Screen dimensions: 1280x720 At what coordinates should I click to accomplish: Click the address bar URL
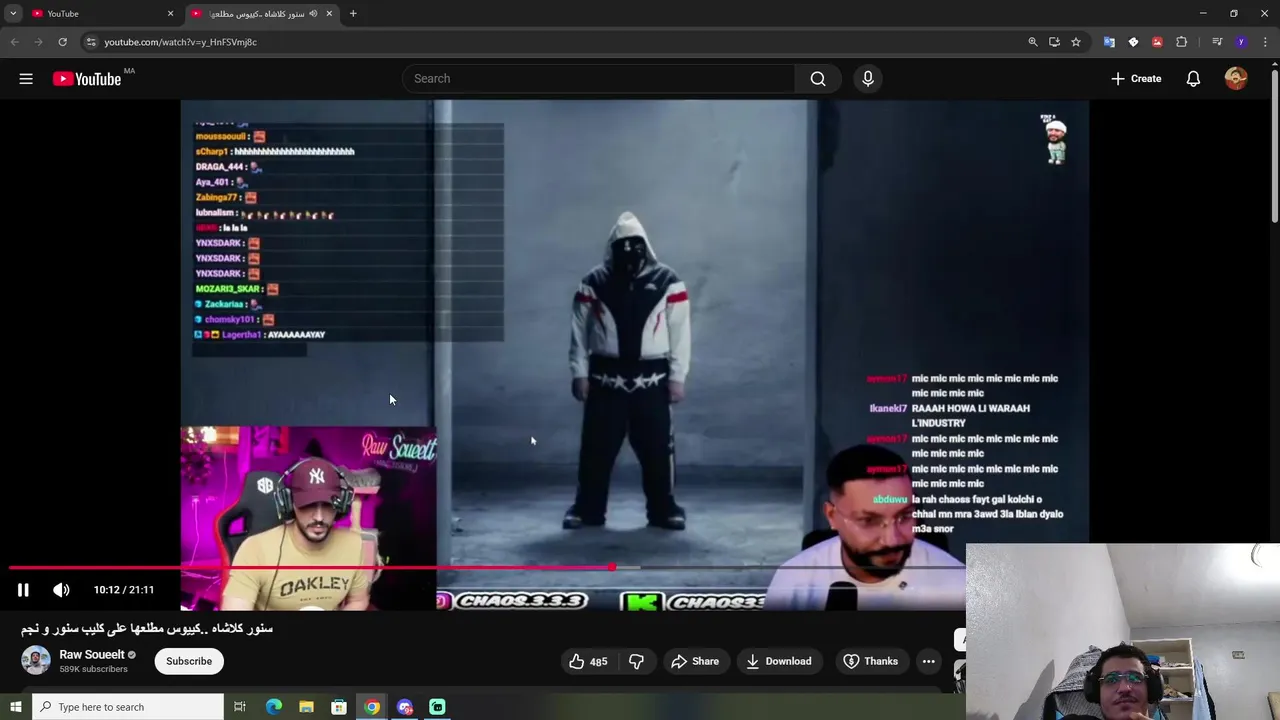pos(181,42)
